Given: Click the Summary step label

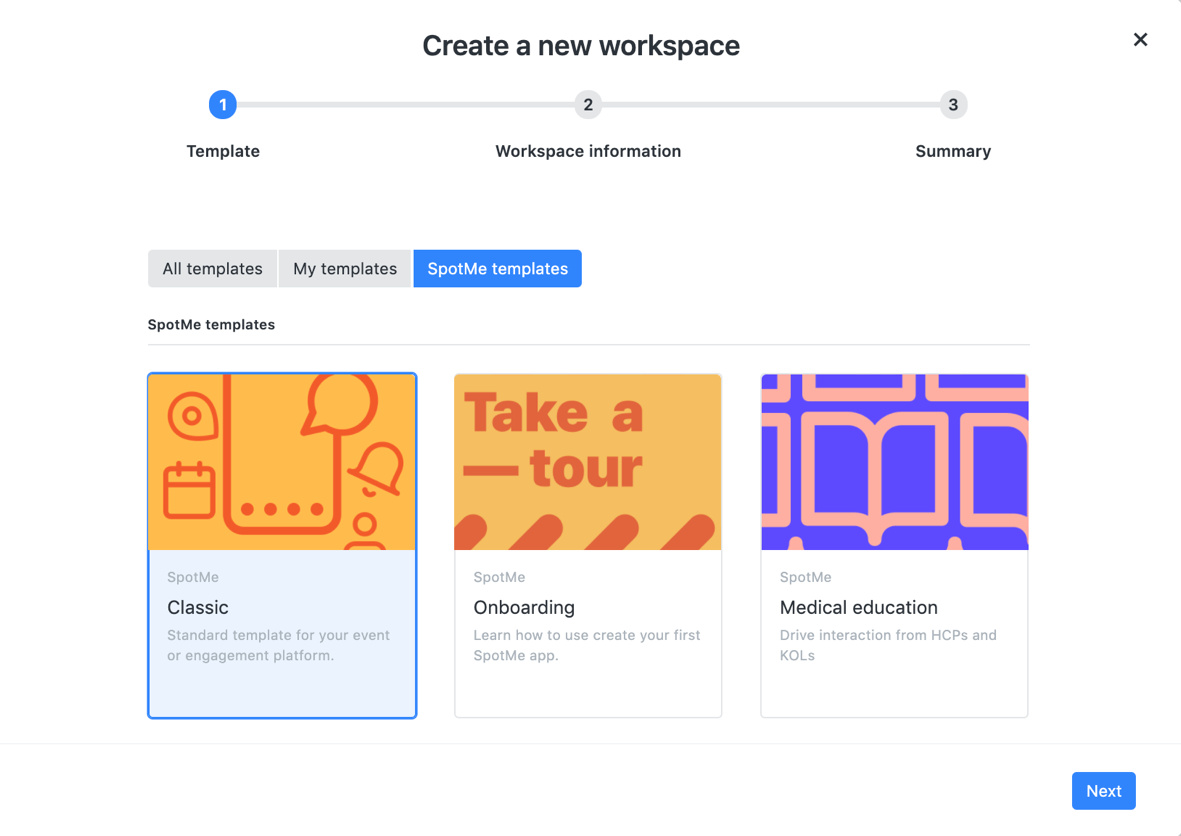Looking at the screenshot, I should [953, 151].
